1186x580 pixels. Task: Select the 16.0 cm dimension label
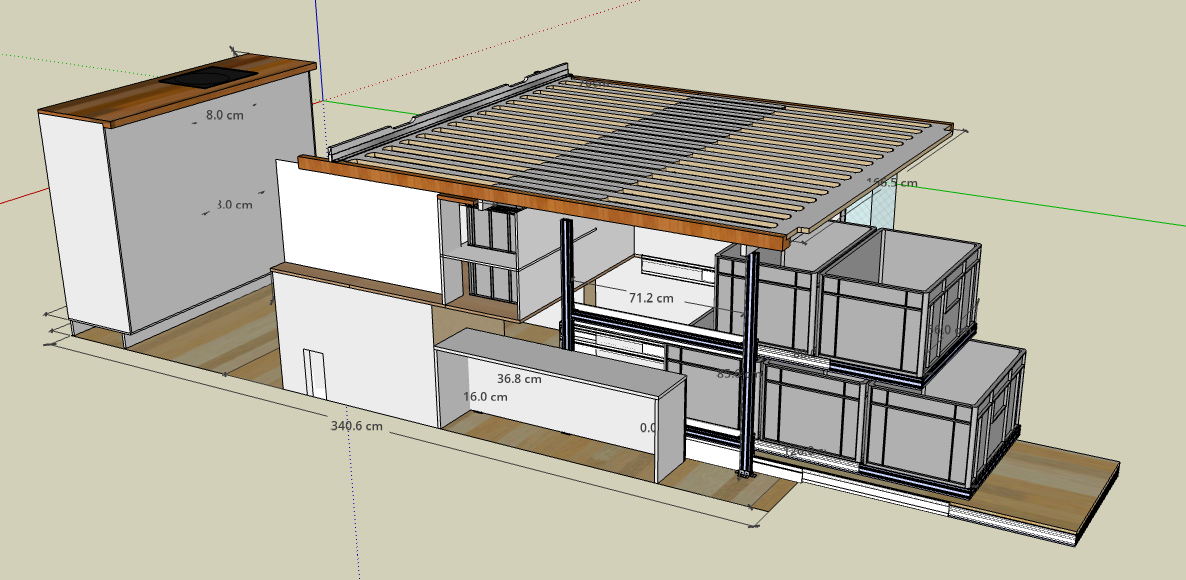coord(485,397)
